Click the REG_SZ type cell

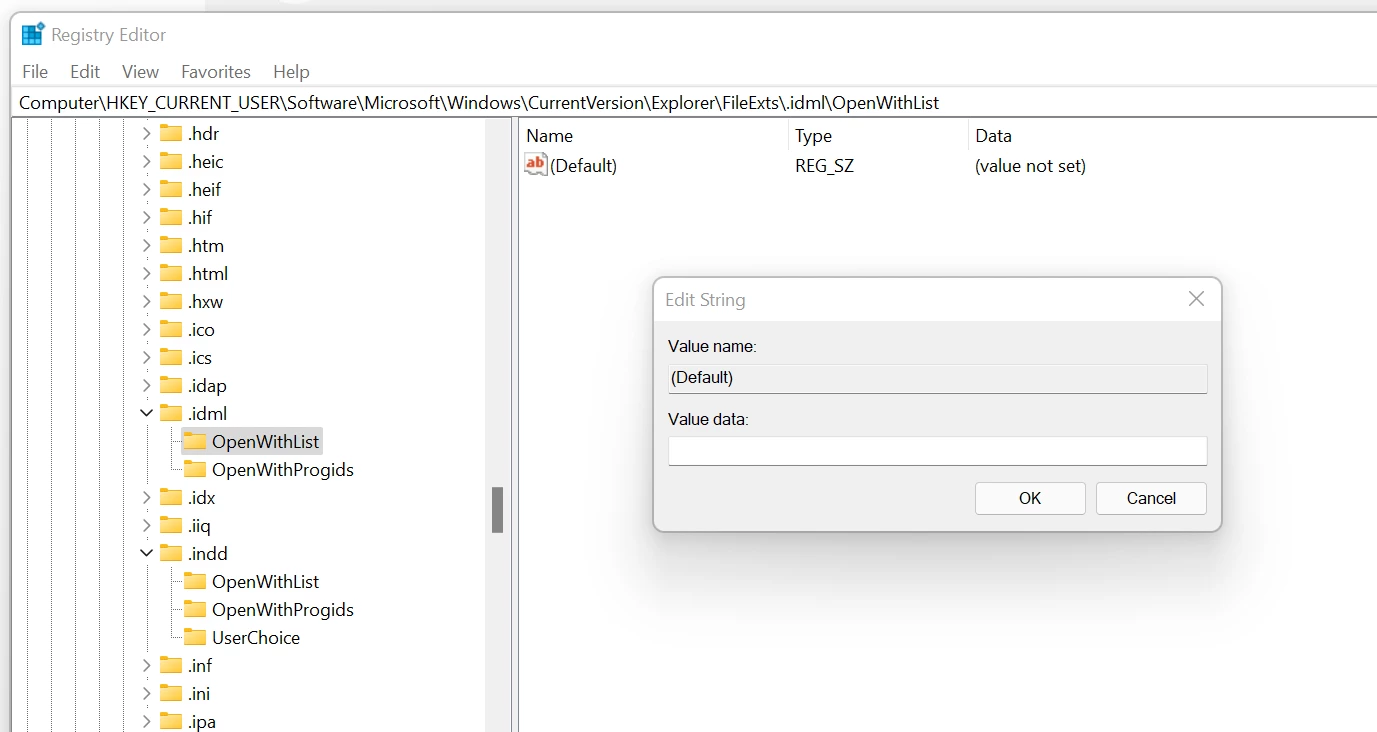point(825,166)
